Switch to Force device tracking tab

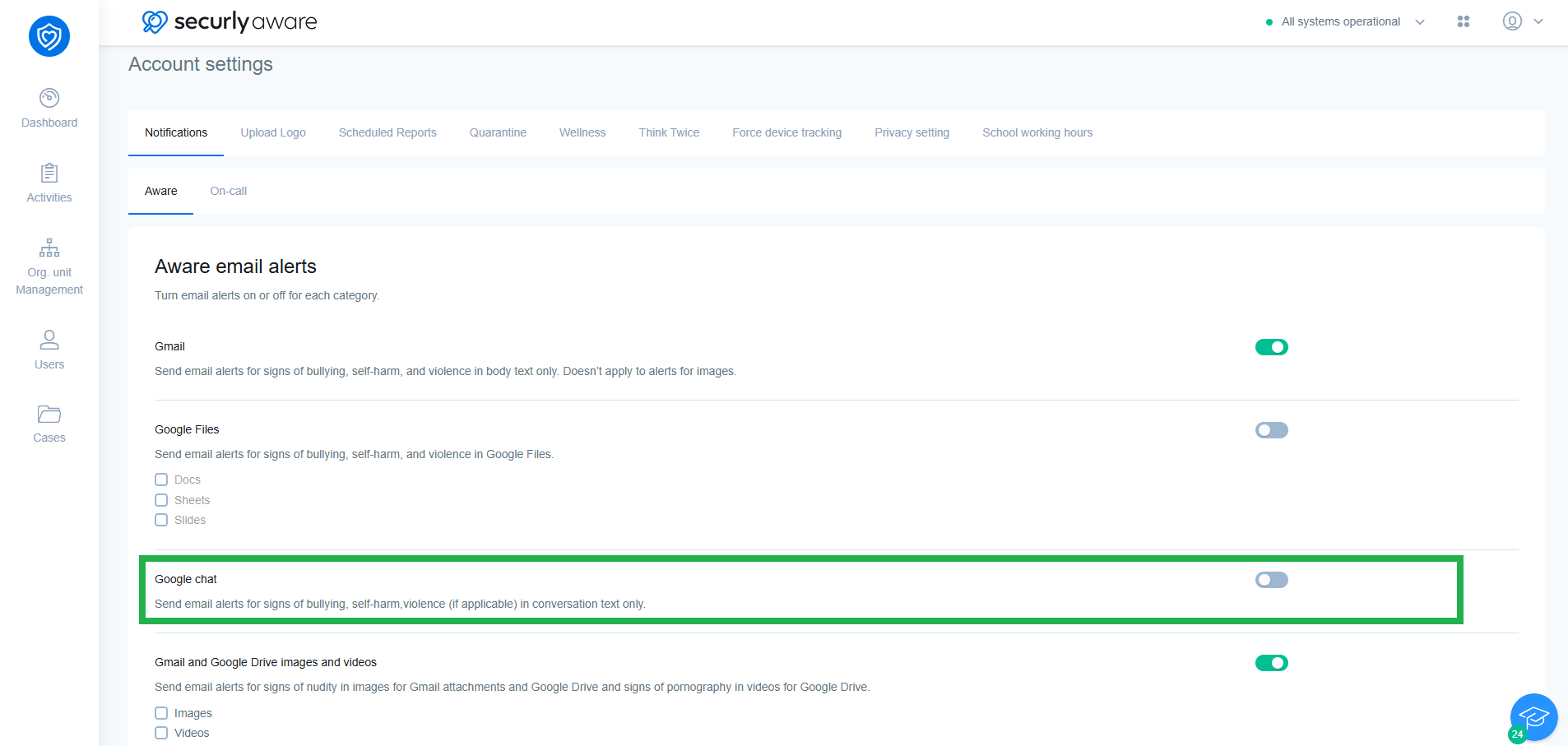[786, 132]
